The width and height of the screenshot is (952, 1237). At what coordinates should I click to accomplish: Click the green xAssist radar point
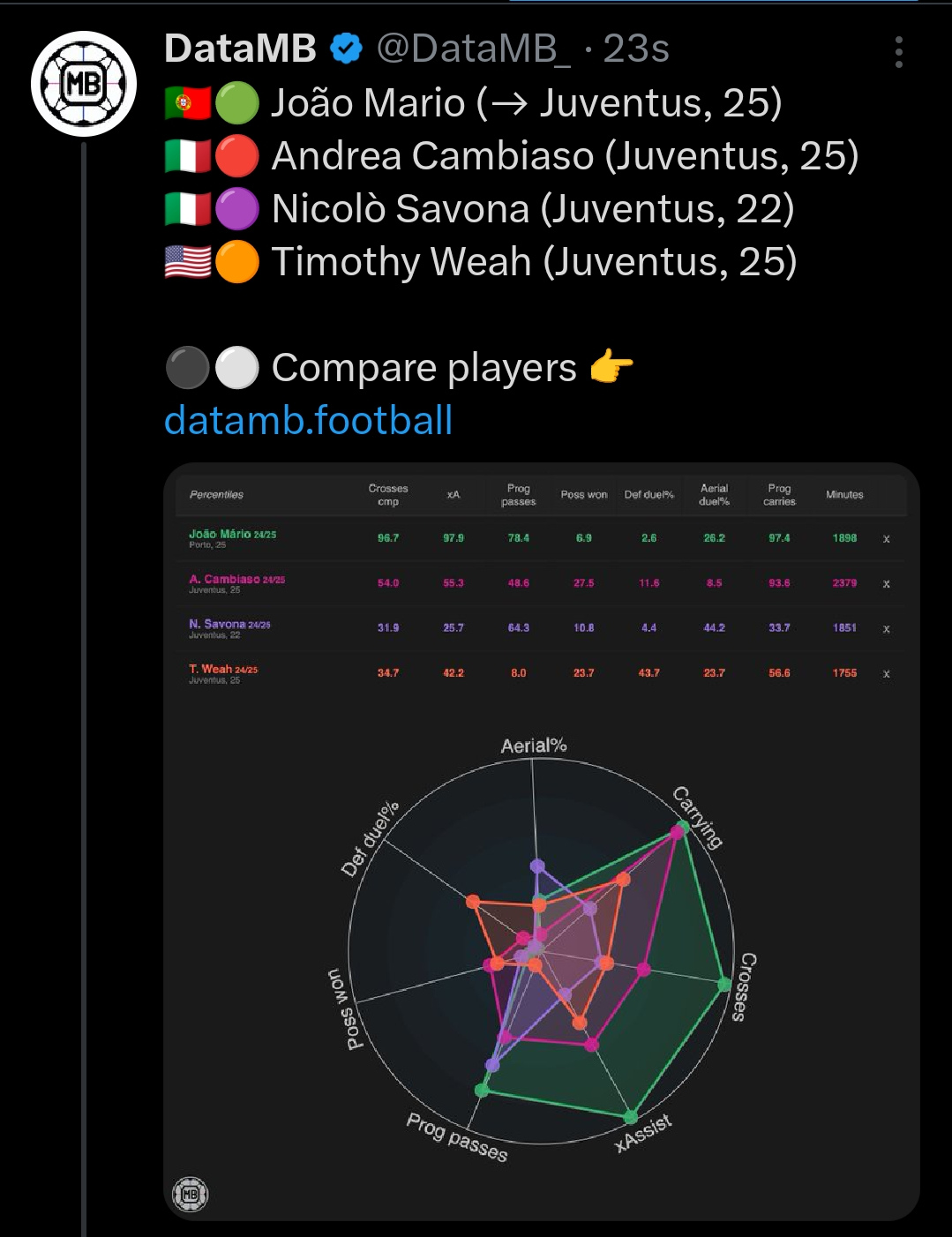tap(631, 1117)
